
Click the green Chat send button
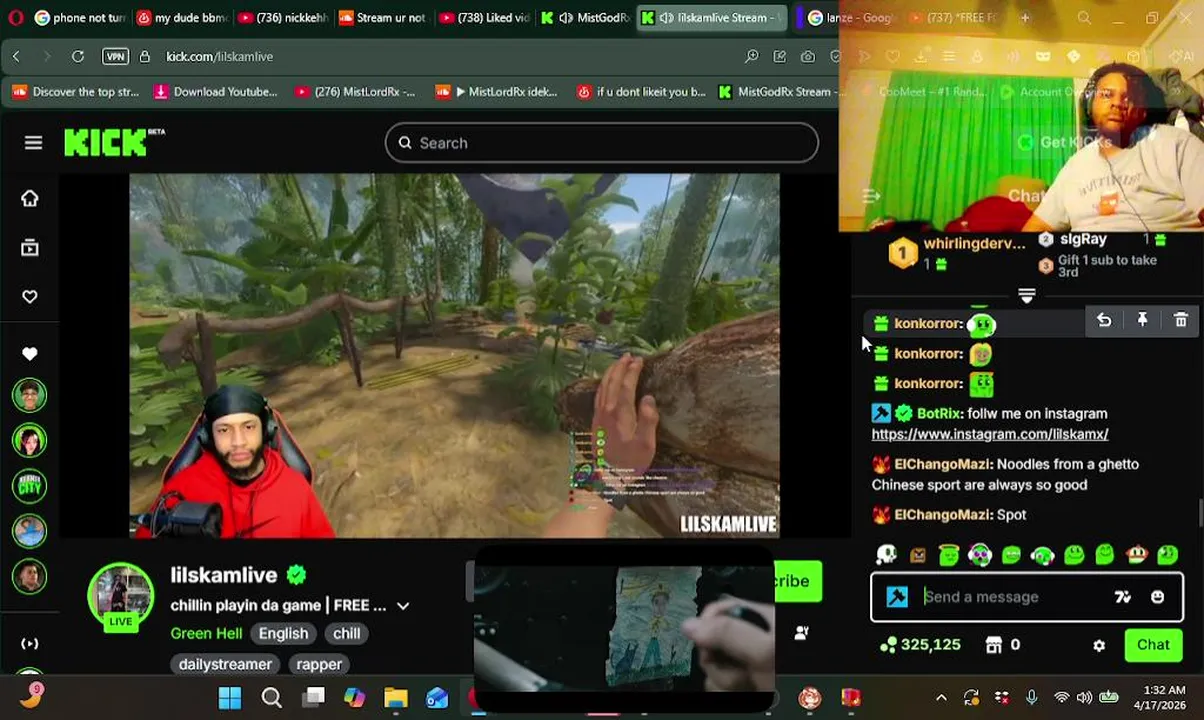(1153, 645)
